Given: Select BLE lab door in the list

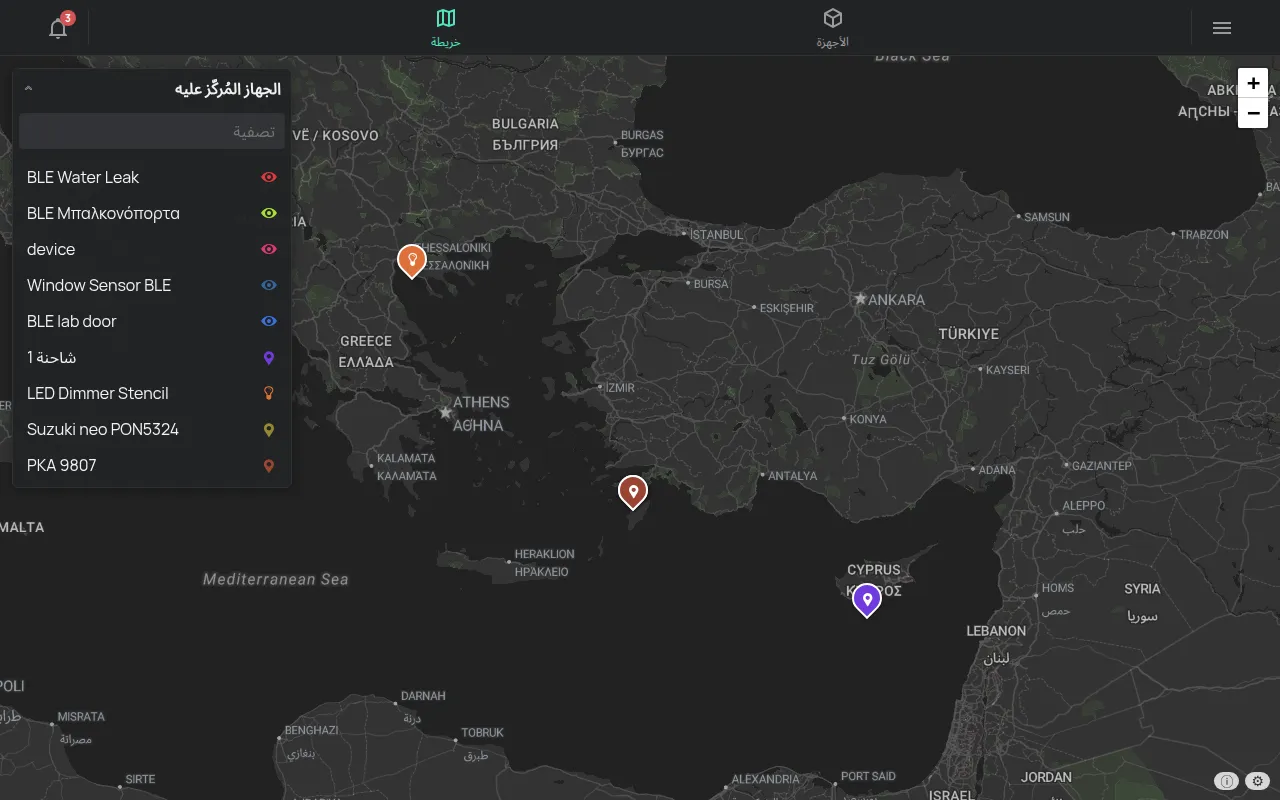Looking at the screenshot, I should [x=152, y=321].
